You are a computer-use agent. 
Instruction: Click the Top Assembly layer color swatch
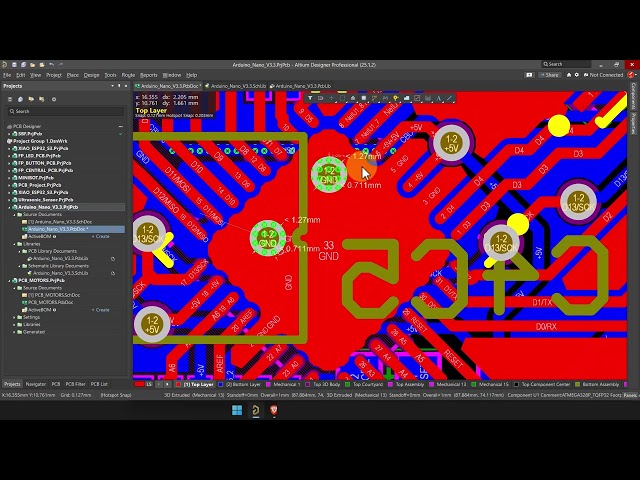tap(391, 384)
